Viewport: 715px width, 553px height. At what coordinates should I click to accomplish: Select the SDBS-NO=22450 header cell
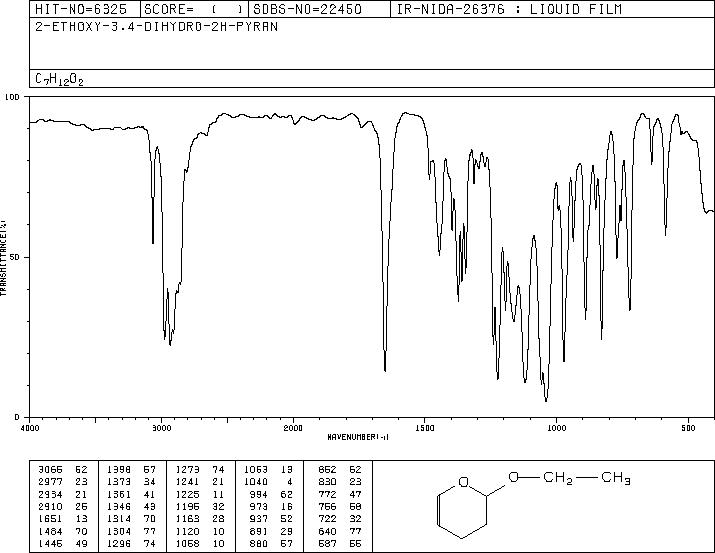pyautogui.click(x=307, y=9)
